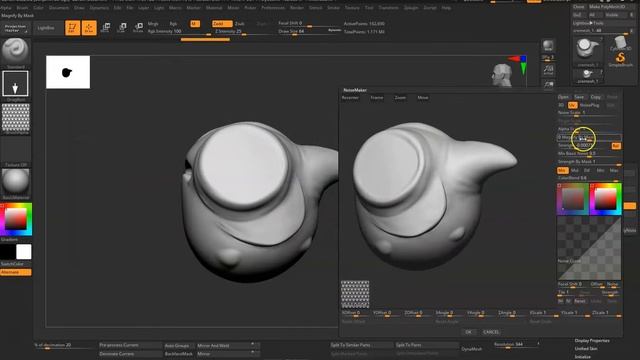Adjust the Z Intensity slider
Viewport: 640px width, 360px height.
(243, 31)
